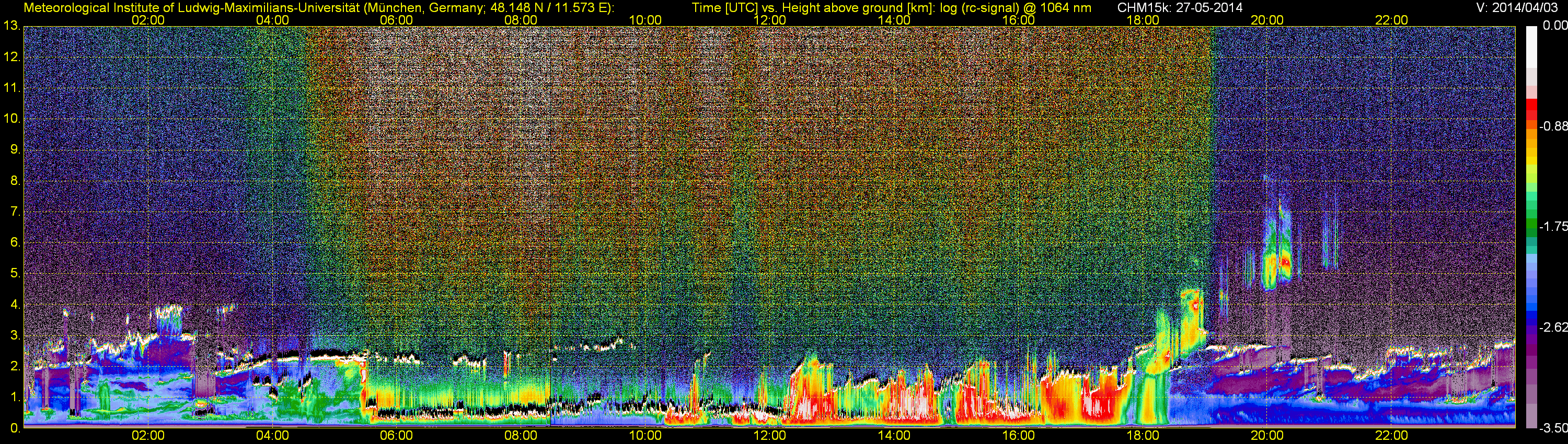Screen dimensions: 1568x444
Task: Click the 02:00 label on the top time axis
Action: (148, 20)
